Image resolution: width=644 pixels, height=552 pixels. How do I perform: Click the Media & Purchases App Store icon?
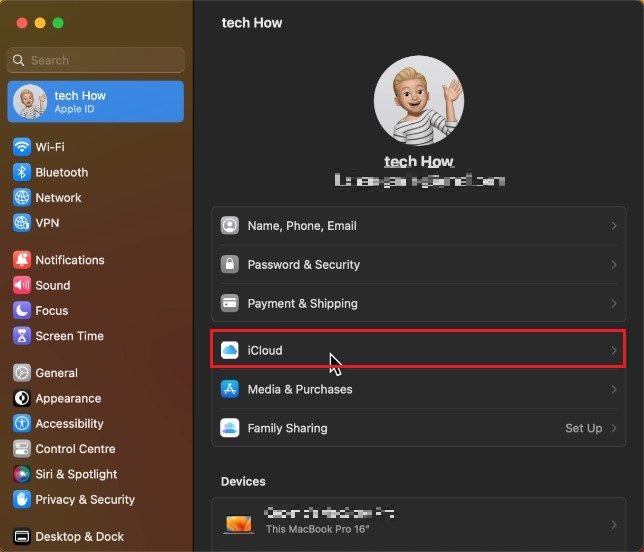point(230,389)
